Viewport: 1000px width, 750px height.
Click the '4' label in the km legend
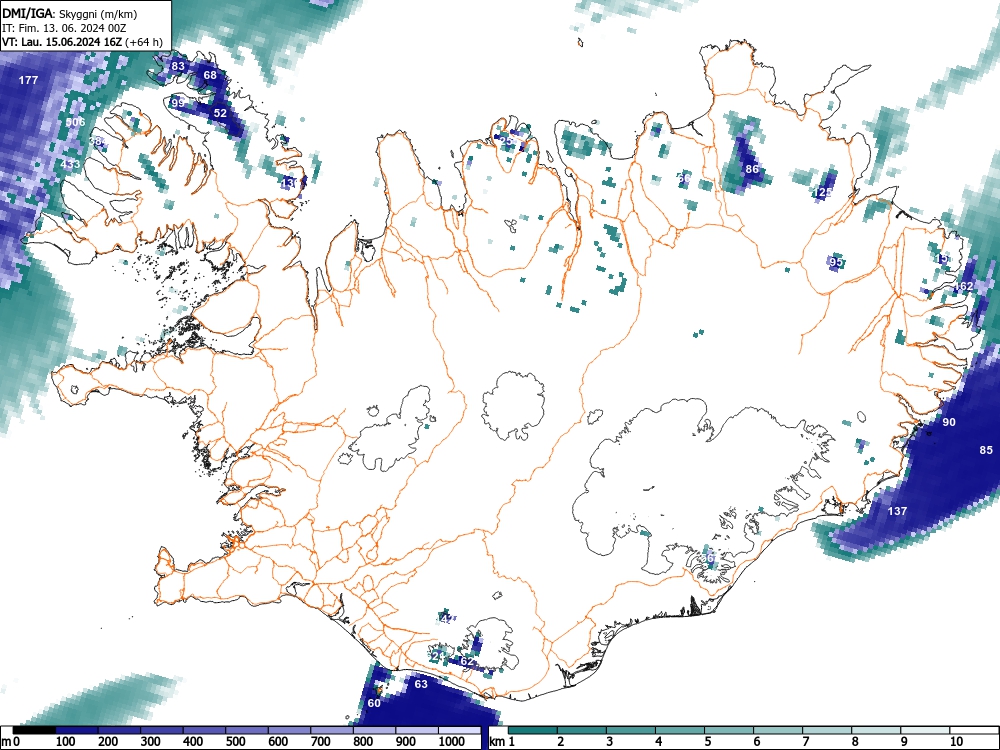pyautogui.click(x=658, y=742)
